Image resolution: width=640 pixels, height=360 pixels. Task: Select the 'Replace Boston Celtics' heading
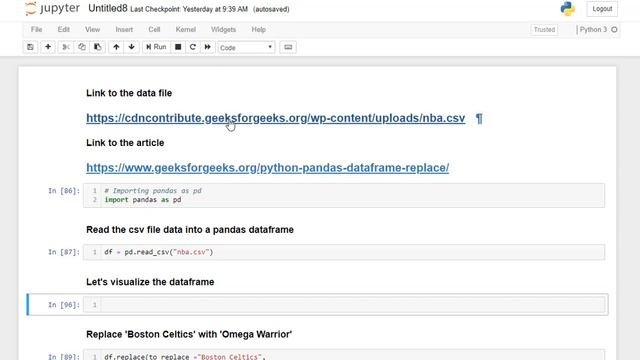click(189, 334)
